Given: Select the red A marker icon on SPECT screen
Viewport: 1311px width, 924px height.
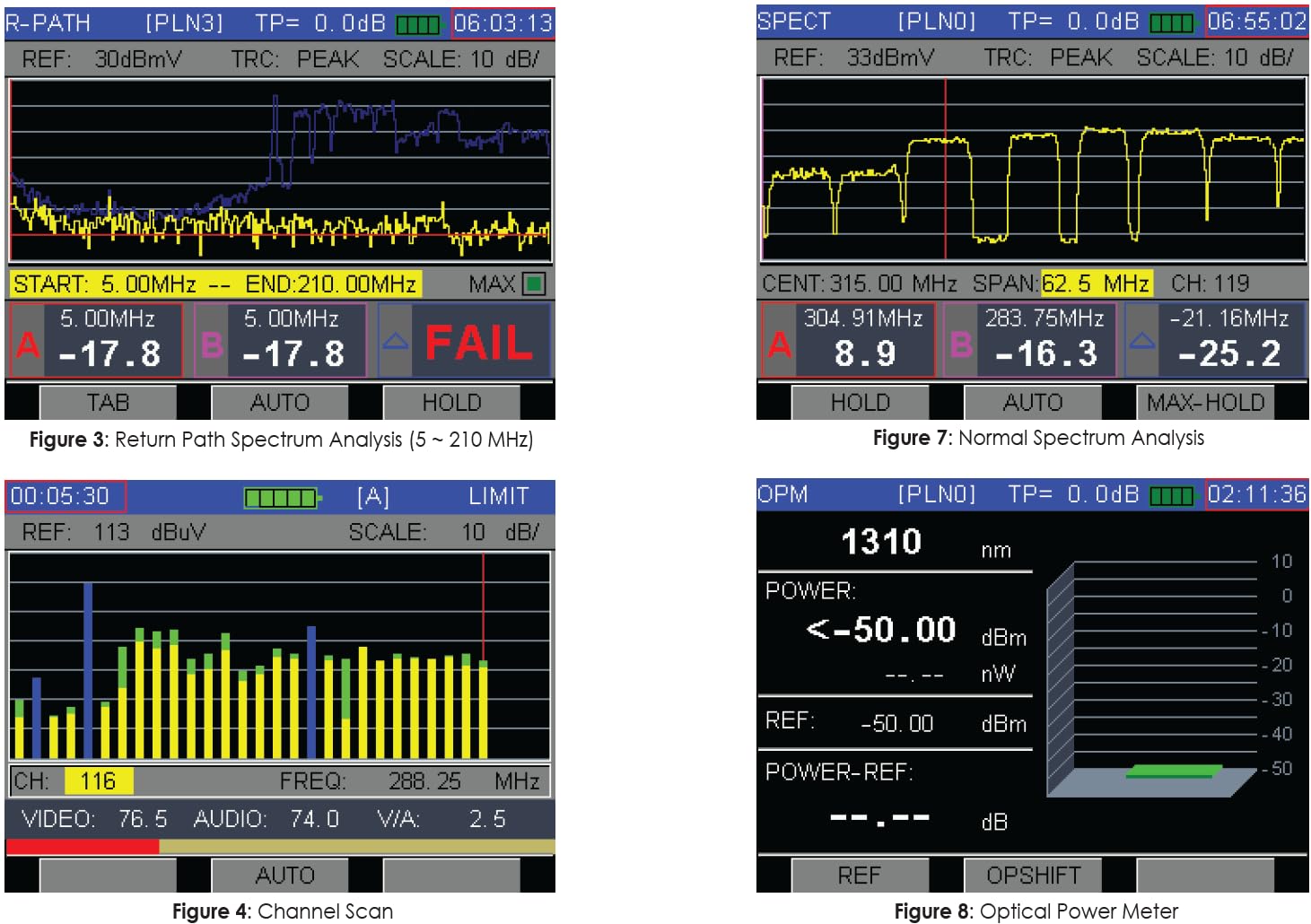Looking at the screenshot, I should point(780,344).
